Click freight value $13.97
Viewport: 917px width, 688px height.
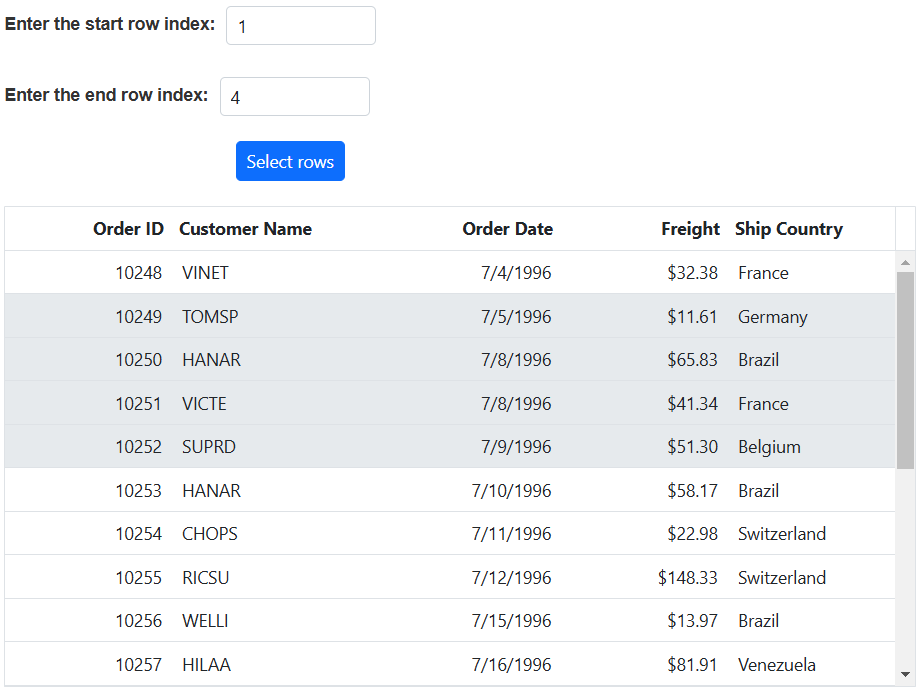click(692, 621)
